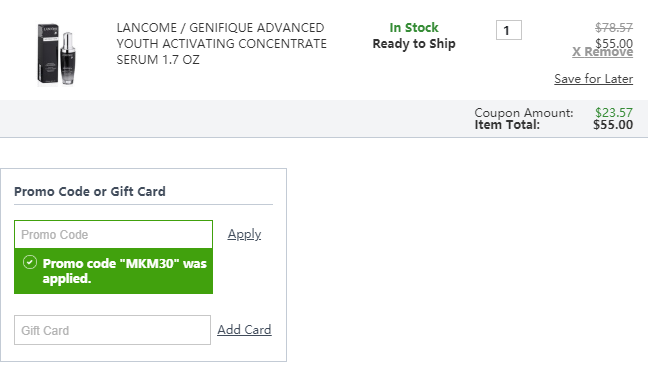
Task: Click the checkmark icon in green banner
Action: pos(30,262)
